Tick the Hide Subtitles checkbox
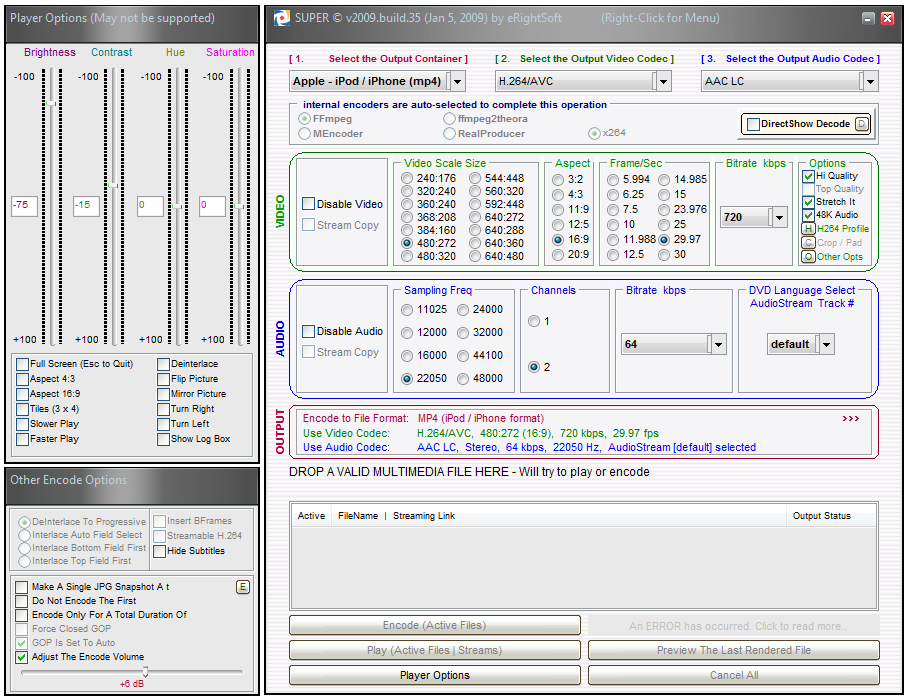 pos(159,551)
